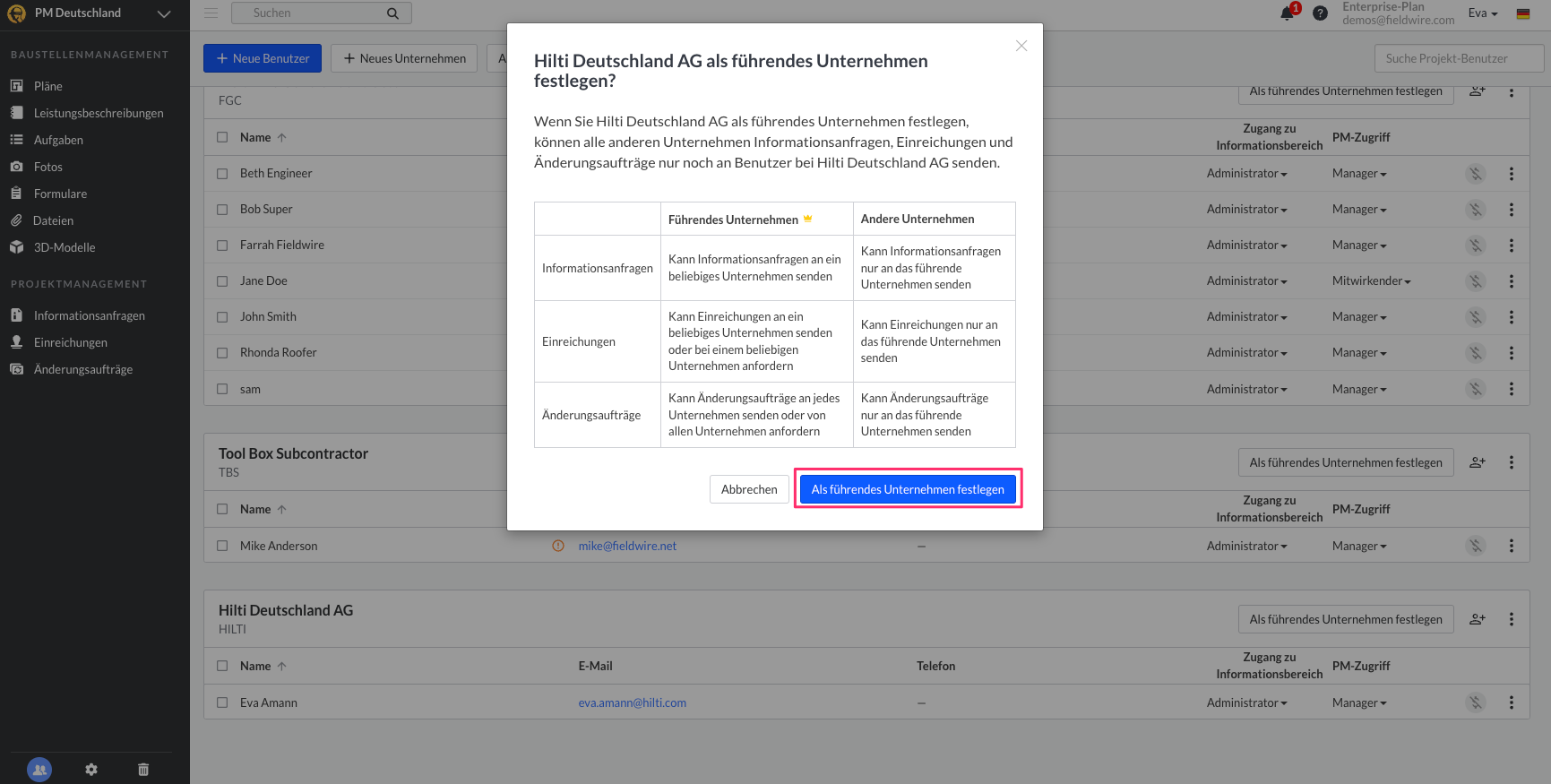
Task: Open Administrator dropdown for Mike Anderson
Action: tap(1246, 546)
